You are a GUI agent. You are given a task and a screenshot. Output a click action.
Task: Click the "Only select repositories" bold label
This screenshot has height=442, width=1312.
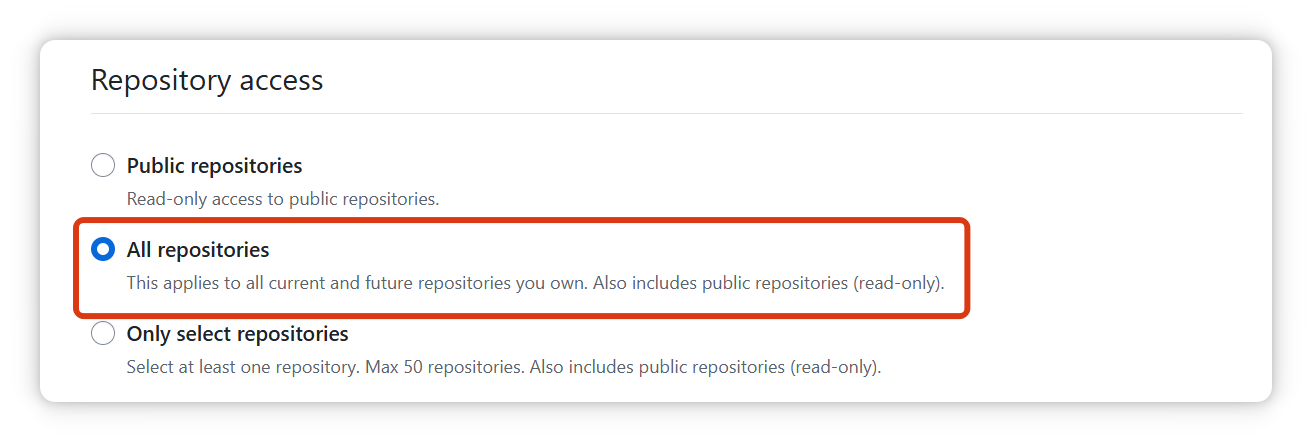click(x=237, y=333)
